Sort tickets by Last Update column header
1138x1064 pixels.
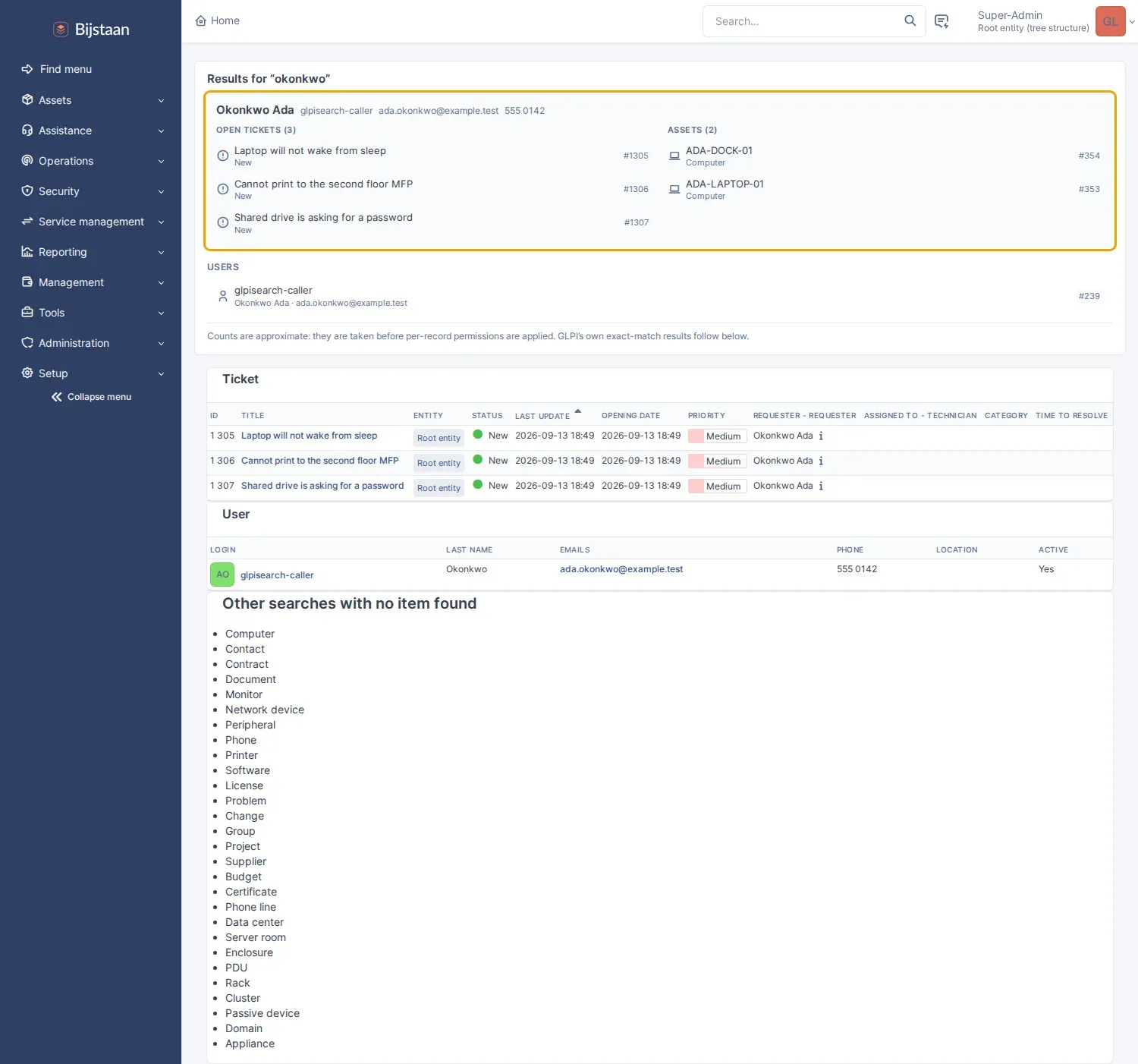(x=542, y=416)
